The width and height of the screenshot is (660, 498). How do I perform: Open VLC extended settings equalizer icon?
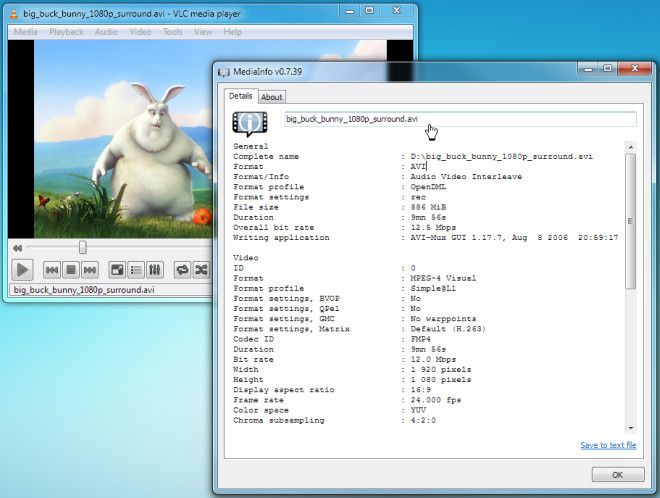pyautogui.click(x=154, y=270)
